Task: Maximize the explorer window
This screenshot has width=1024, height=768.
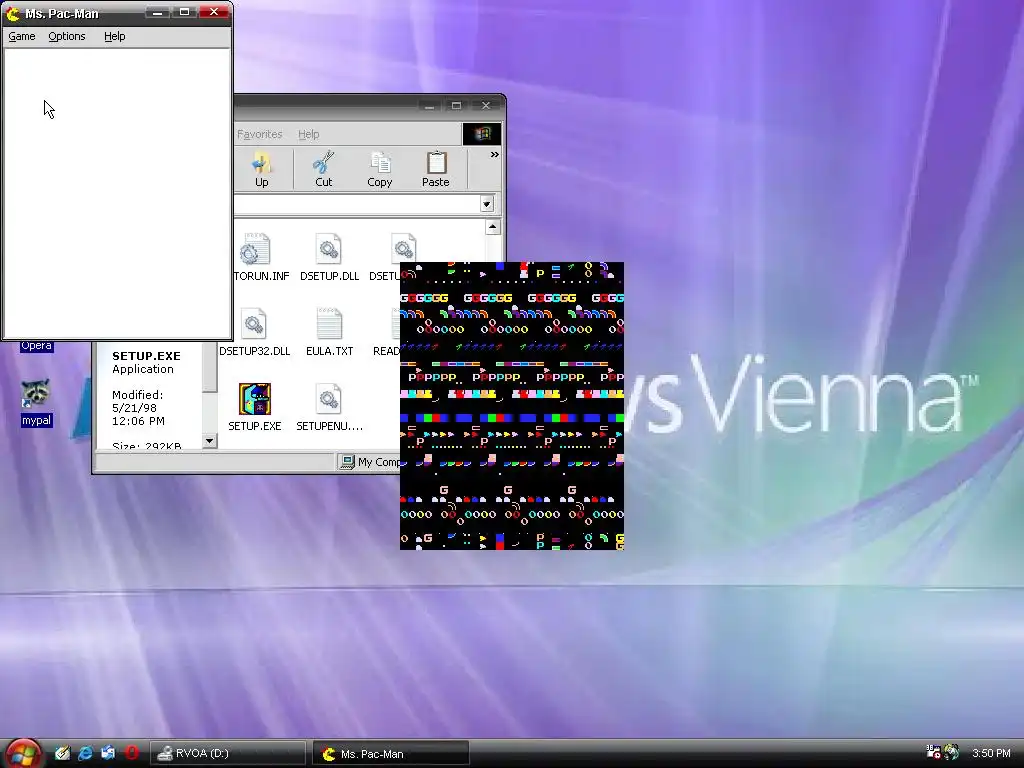Action: [456, 106]
